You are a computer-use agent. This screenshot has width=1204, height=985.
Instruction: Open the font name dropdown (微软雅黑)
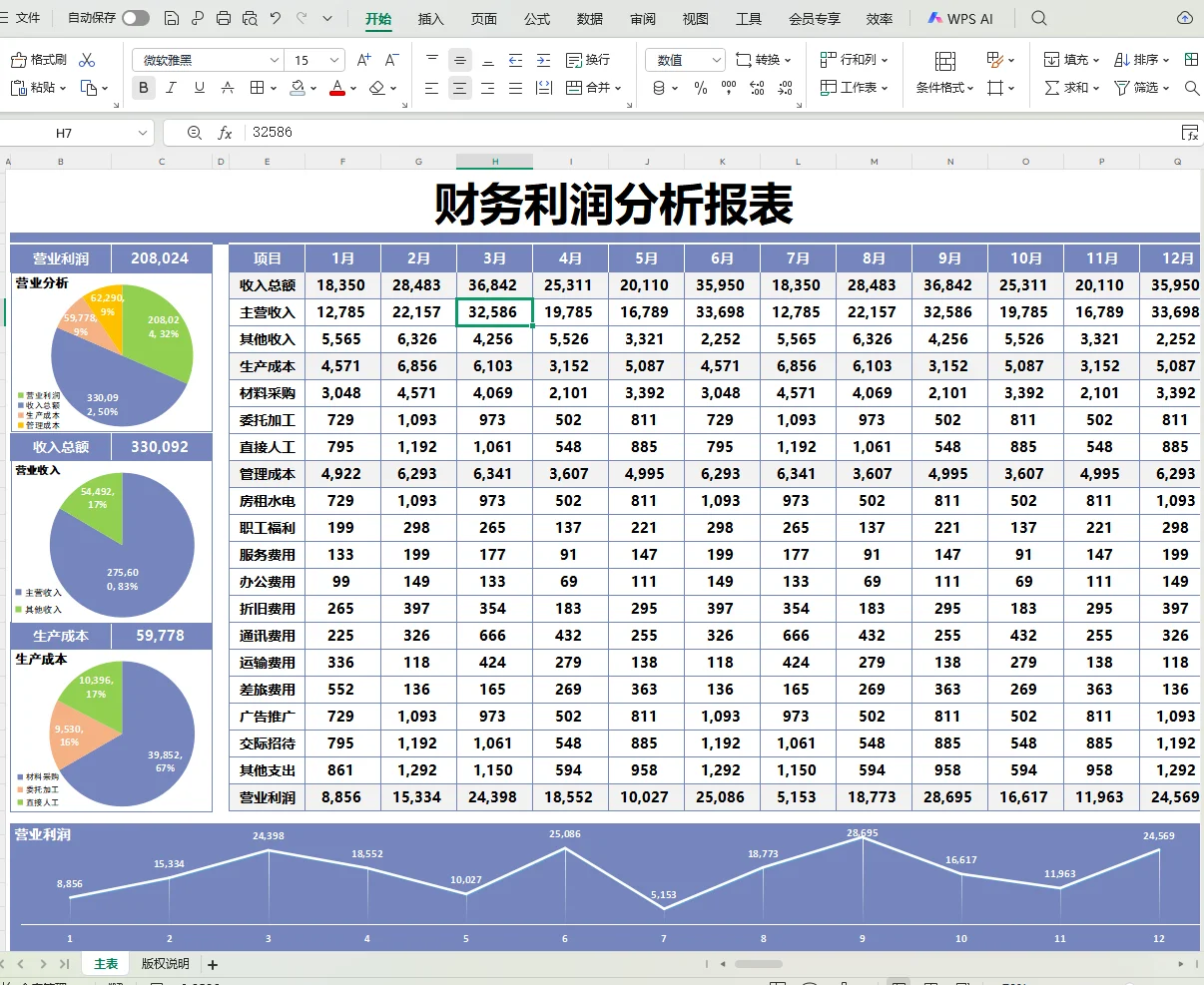tap(275, 60)
